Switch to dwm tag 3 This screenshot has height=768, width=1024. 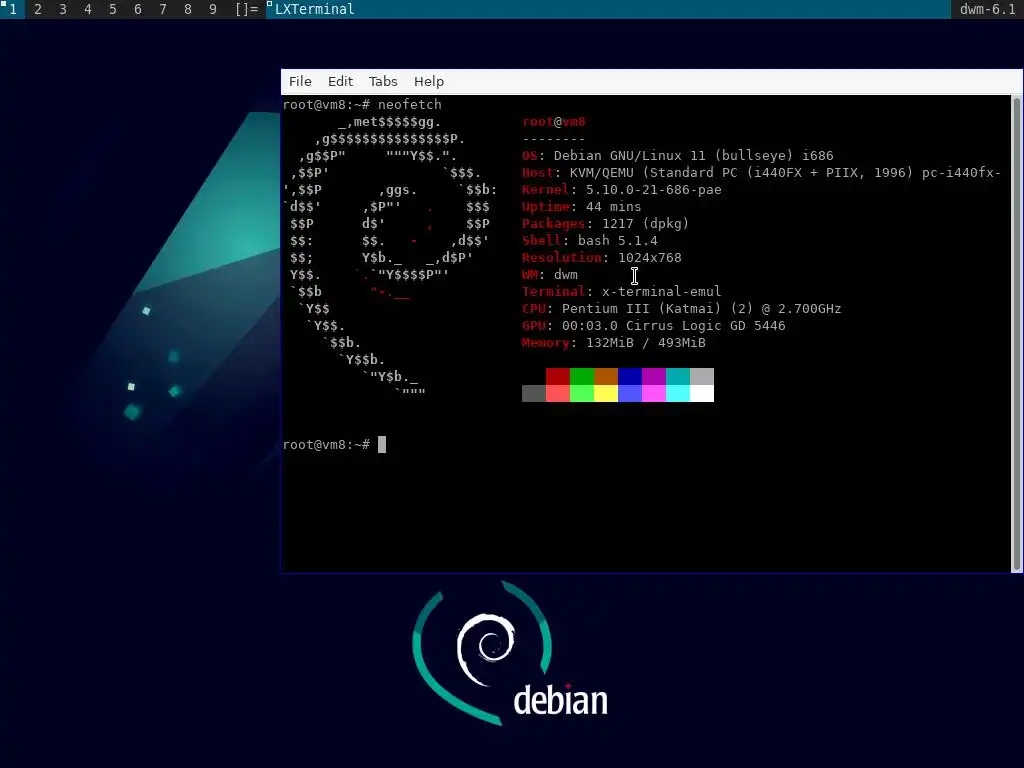pos(63,9)
